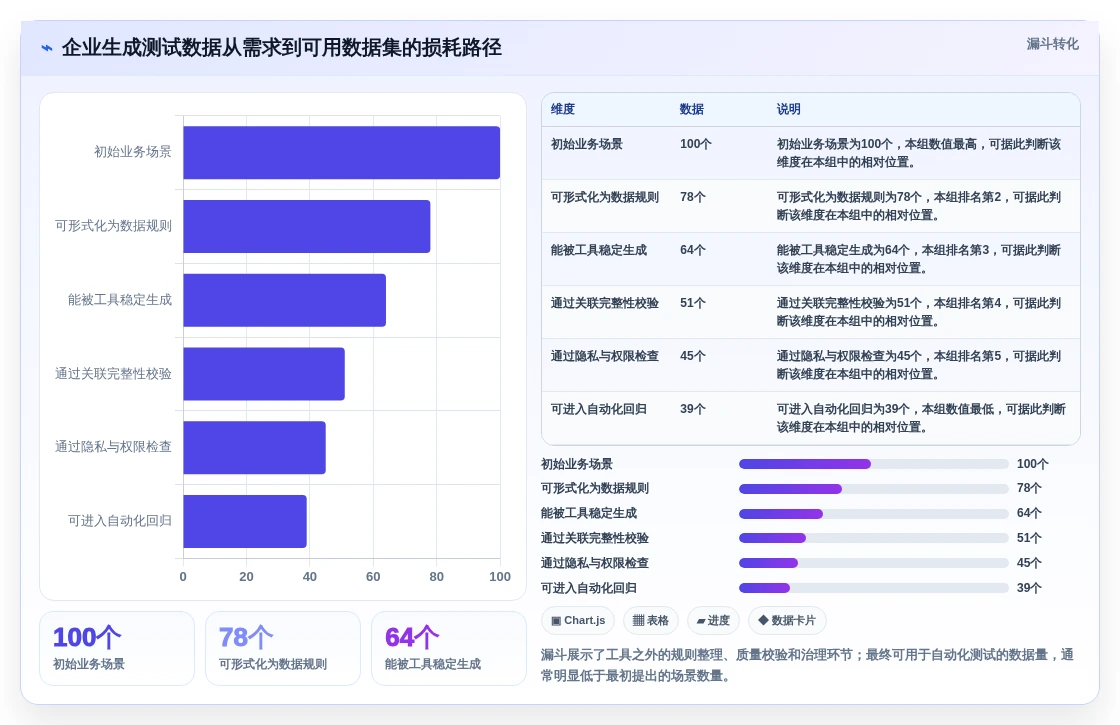The height and width of the screenshot is (725, 1120).
Task: Click the 说明 column header
Action: (789, 109)
